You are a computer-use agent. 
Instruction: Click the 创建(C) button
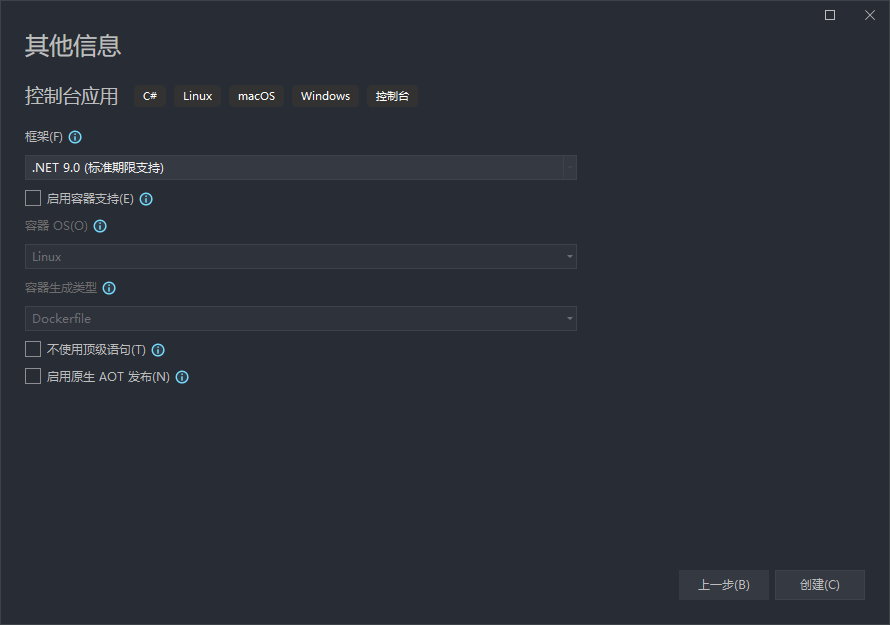820,585
